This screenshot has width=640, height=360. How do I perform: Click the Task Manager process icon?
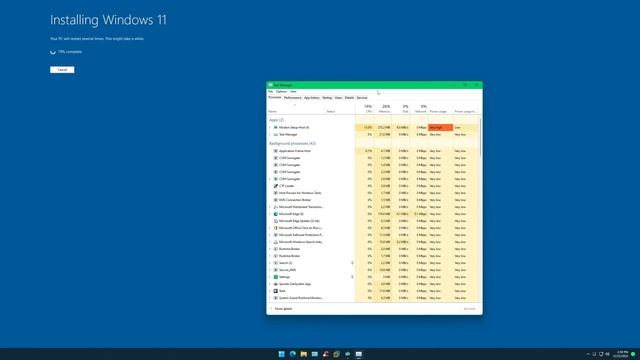tap(276, 135)
